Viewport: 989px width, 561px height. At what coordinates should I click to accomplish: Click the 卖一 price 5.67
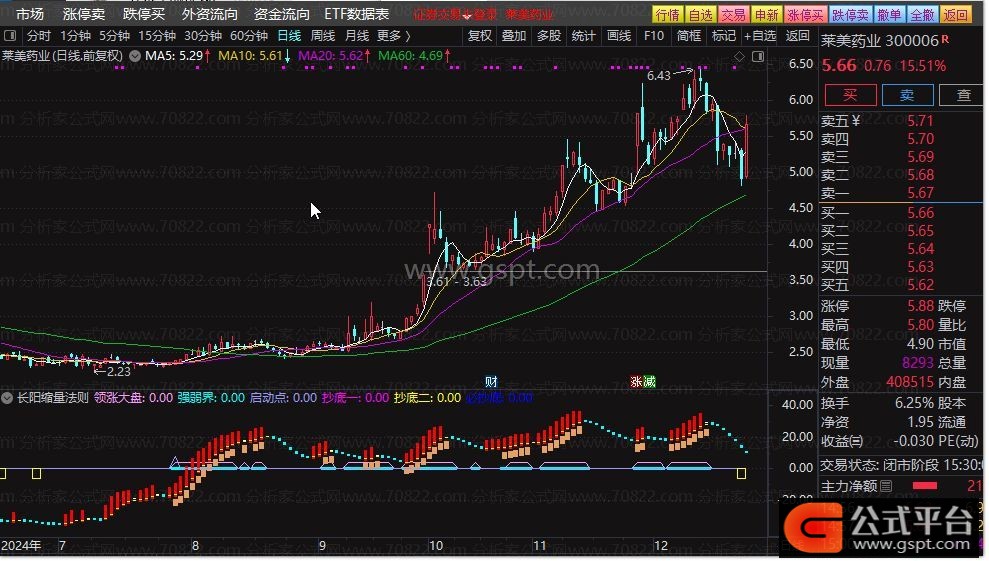pyautogui.click(x=920, y=193)
